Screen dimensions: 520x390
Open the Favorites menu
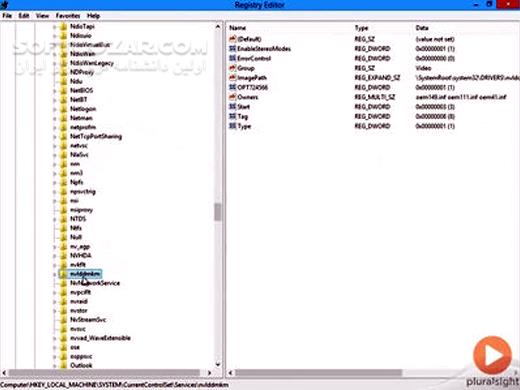pos(68,16)
